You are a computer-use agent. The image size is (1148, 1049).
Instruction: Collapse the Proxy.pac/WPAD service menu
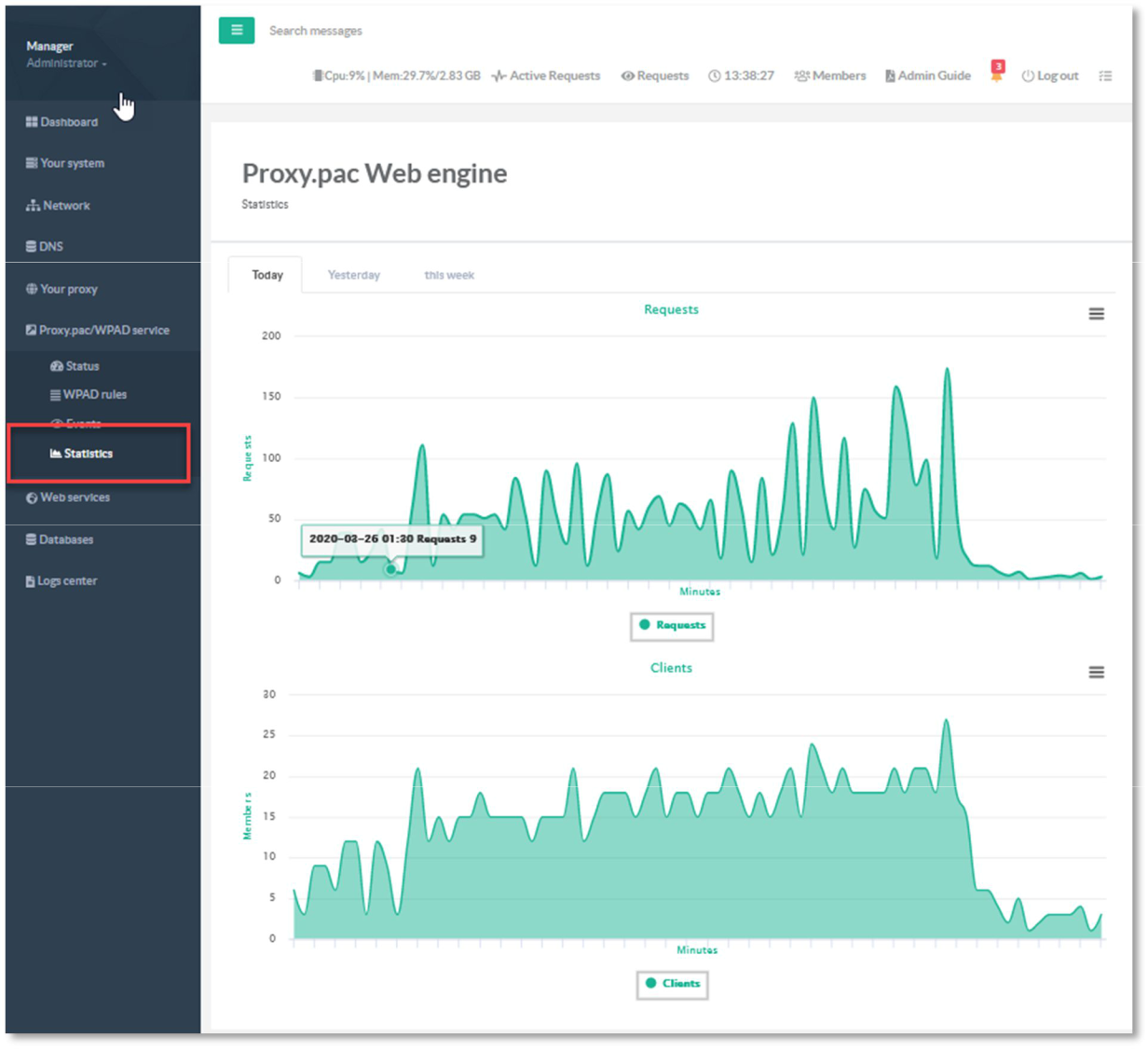click(x=98, y=331)
